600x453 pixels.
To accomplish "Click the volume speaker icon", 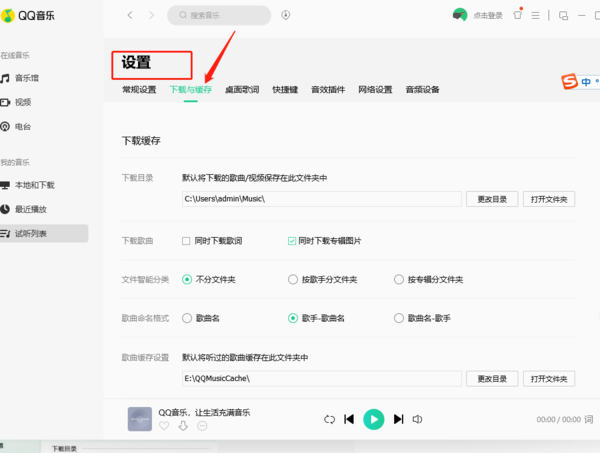I will 419,419.
